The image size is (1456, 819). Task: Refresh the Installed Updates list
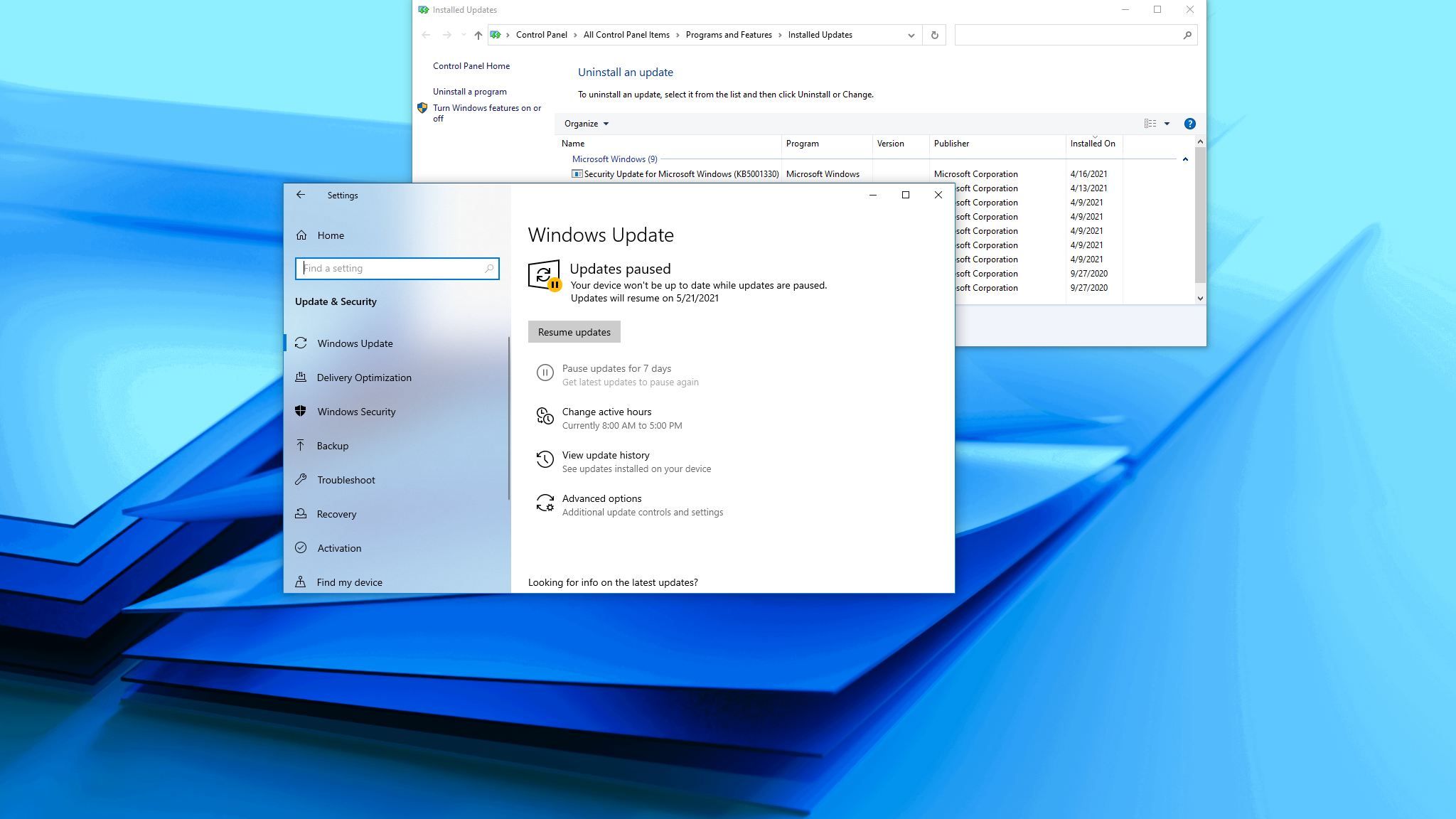click(934, 34)
